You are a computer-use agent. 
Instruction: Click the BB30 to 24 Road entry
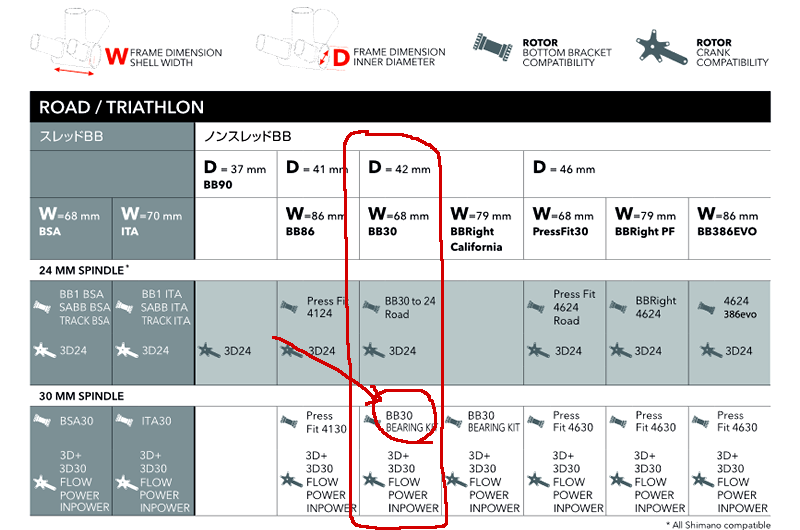point(410,308)
